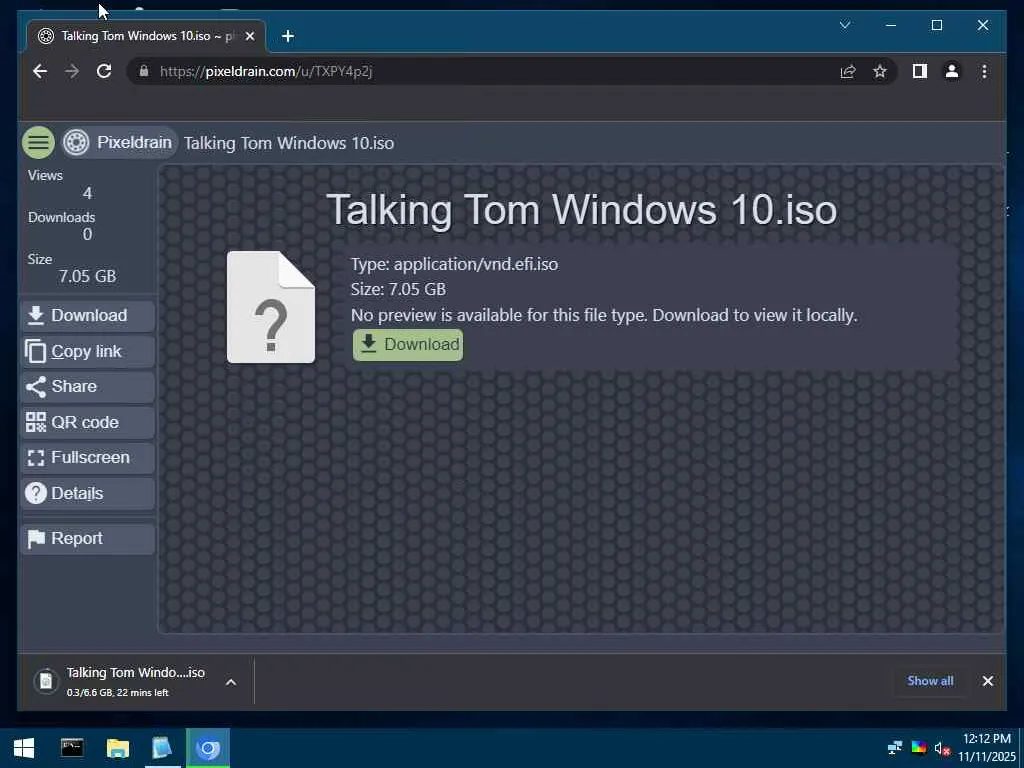Open the Notepad-like taskbar app
Image resolution: width=1024 pixels, height=768 pixels.
[x=162, y=748]
